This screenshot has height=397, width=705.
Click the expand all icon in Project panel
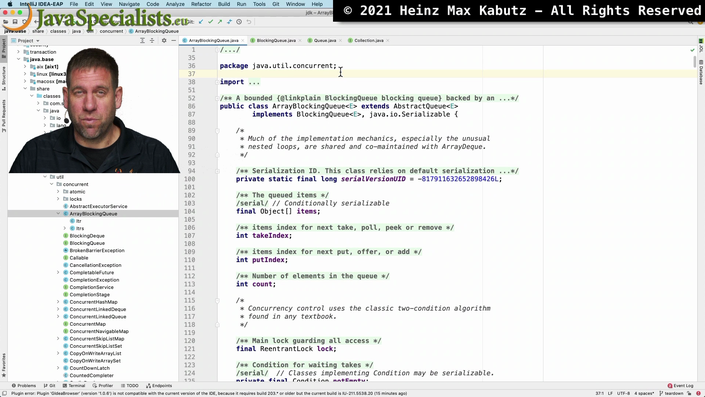point(142,40)
